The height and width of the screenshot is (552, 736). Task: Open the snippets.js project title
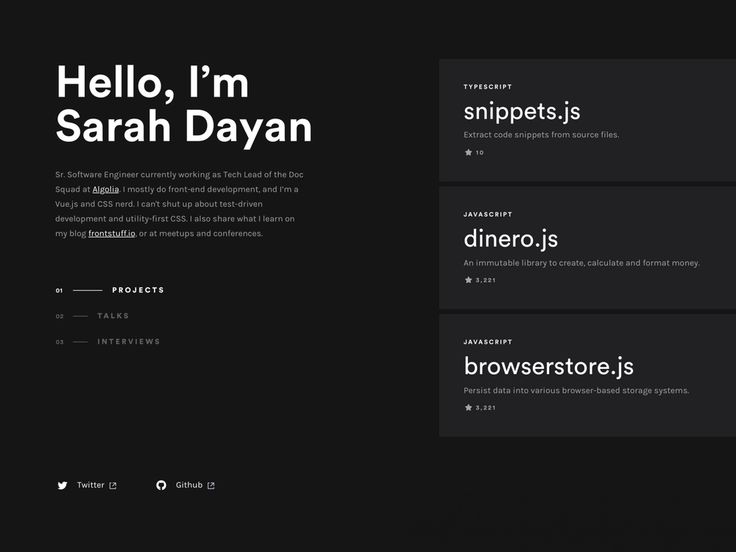pos(522,112)
